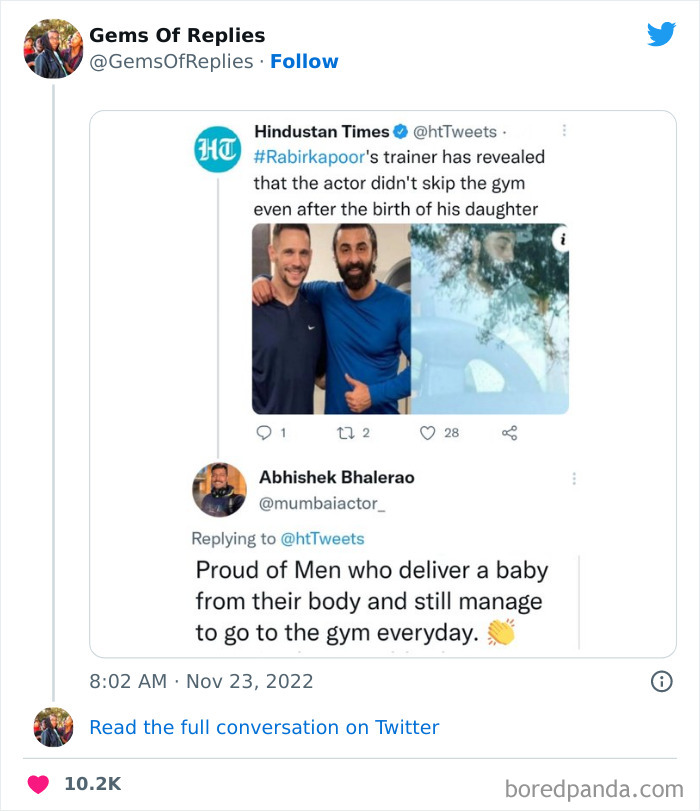Open the 'Read the full conversation on Twitter' link
This screenshot has height=811, width=700.
[x=264, y=727]
